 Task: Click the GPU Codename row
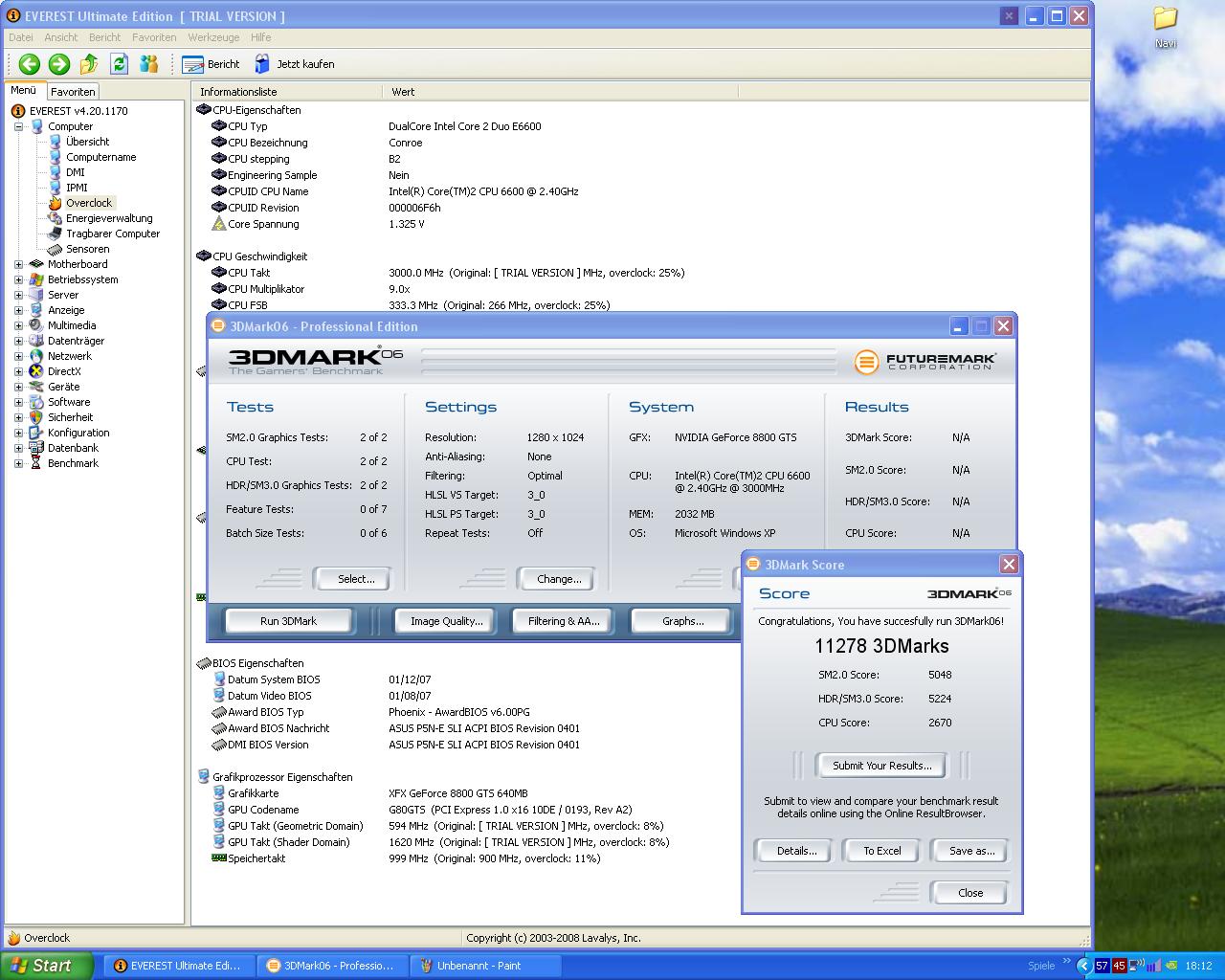point(421,810)
